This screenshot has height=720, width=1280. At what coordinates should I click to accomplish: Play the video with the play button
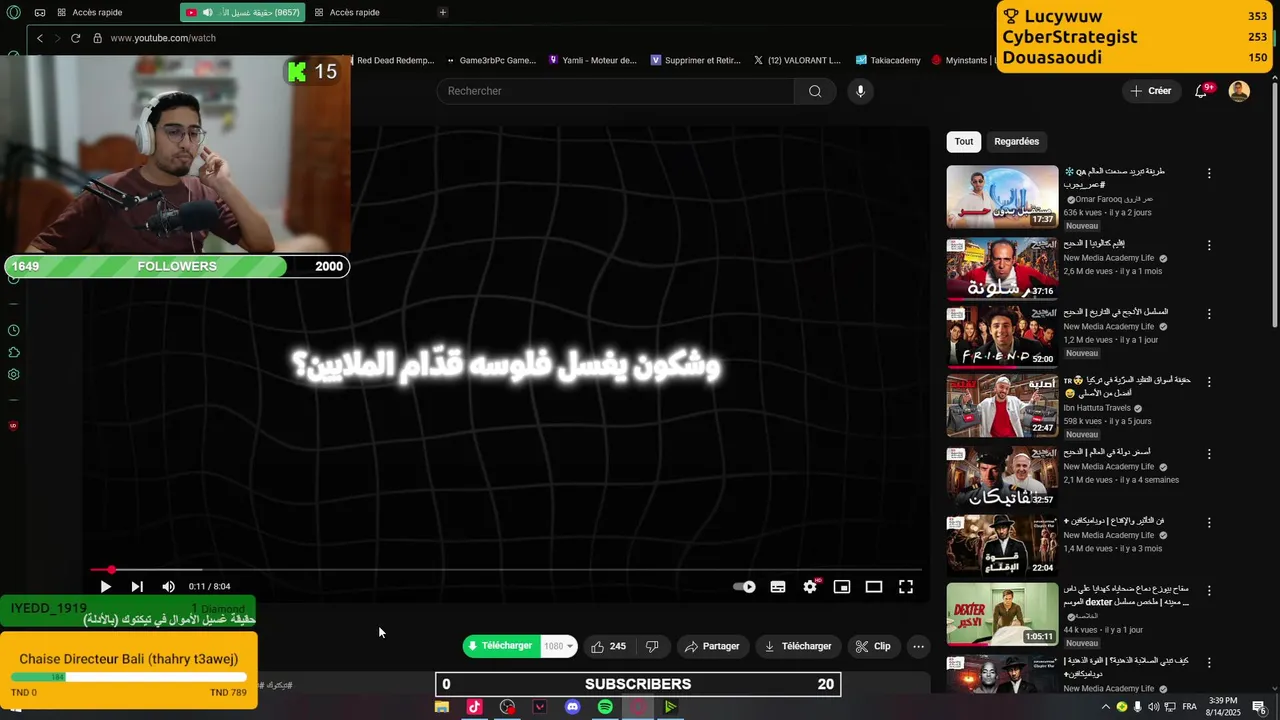click(105, 587)
